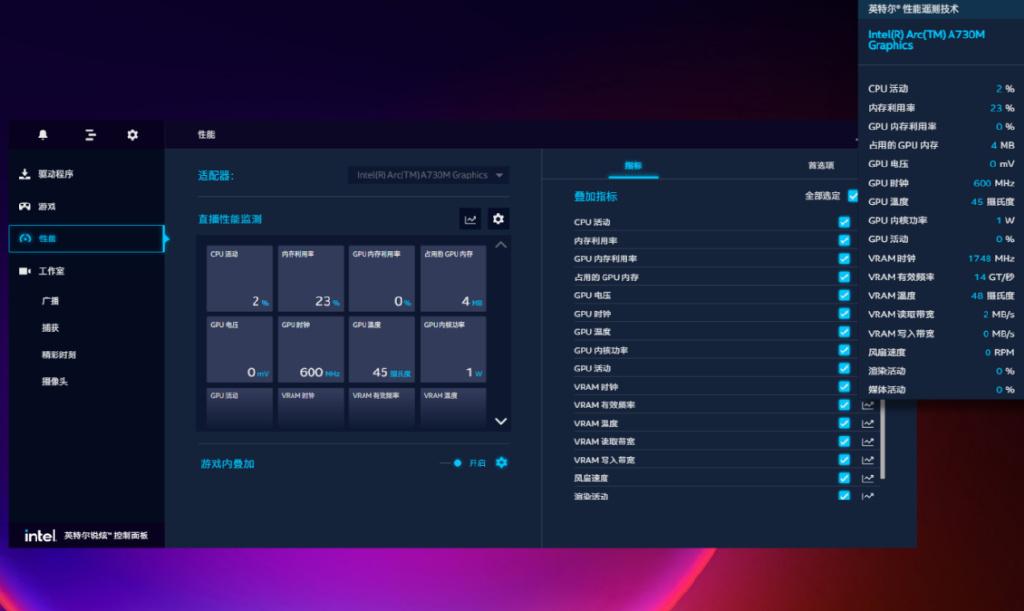
Task: Uncheck the GPU 温度 overlay checkbox
Action: click(x=844, y=332)
